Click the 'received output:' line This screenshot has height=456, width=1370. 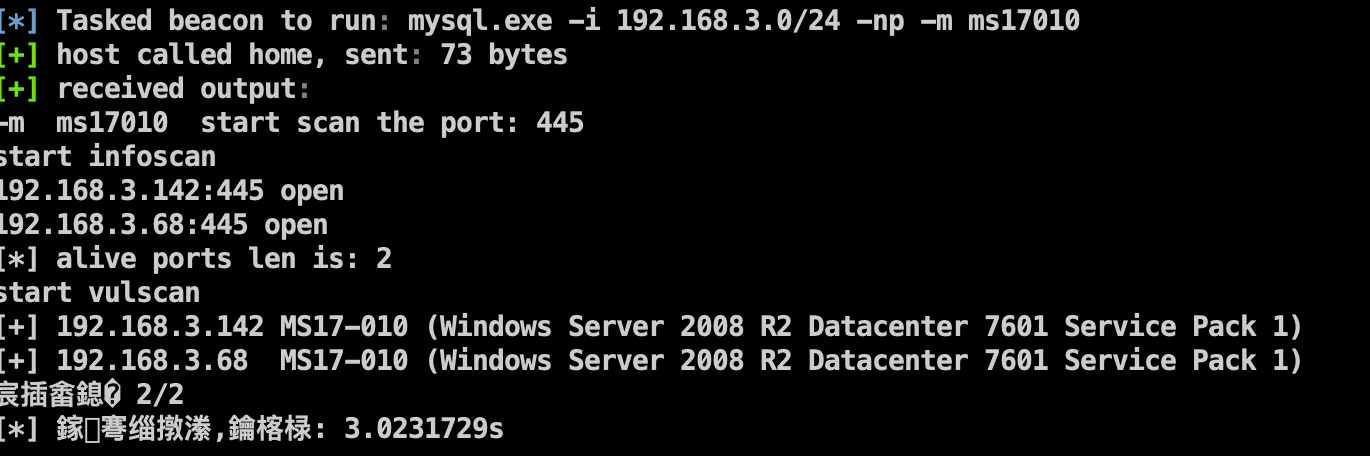click(x=184, y=88)
